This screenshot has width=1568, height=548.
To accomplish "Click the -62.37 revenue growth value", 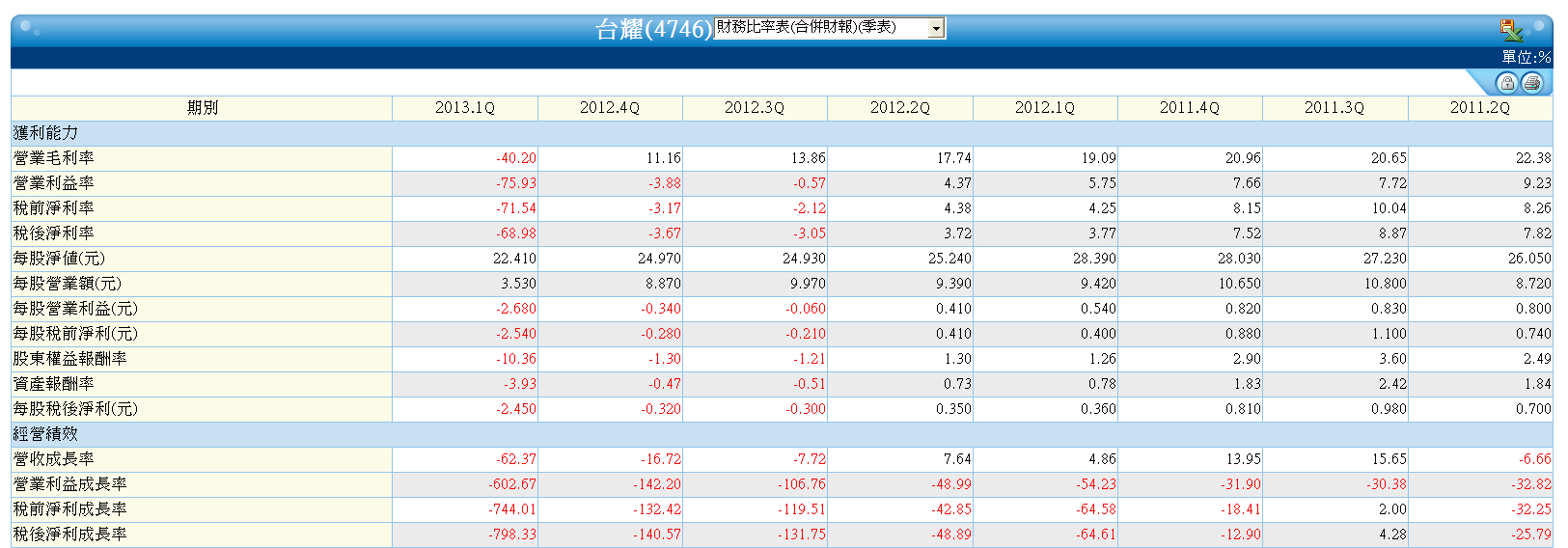I will [x=516, y=459].
